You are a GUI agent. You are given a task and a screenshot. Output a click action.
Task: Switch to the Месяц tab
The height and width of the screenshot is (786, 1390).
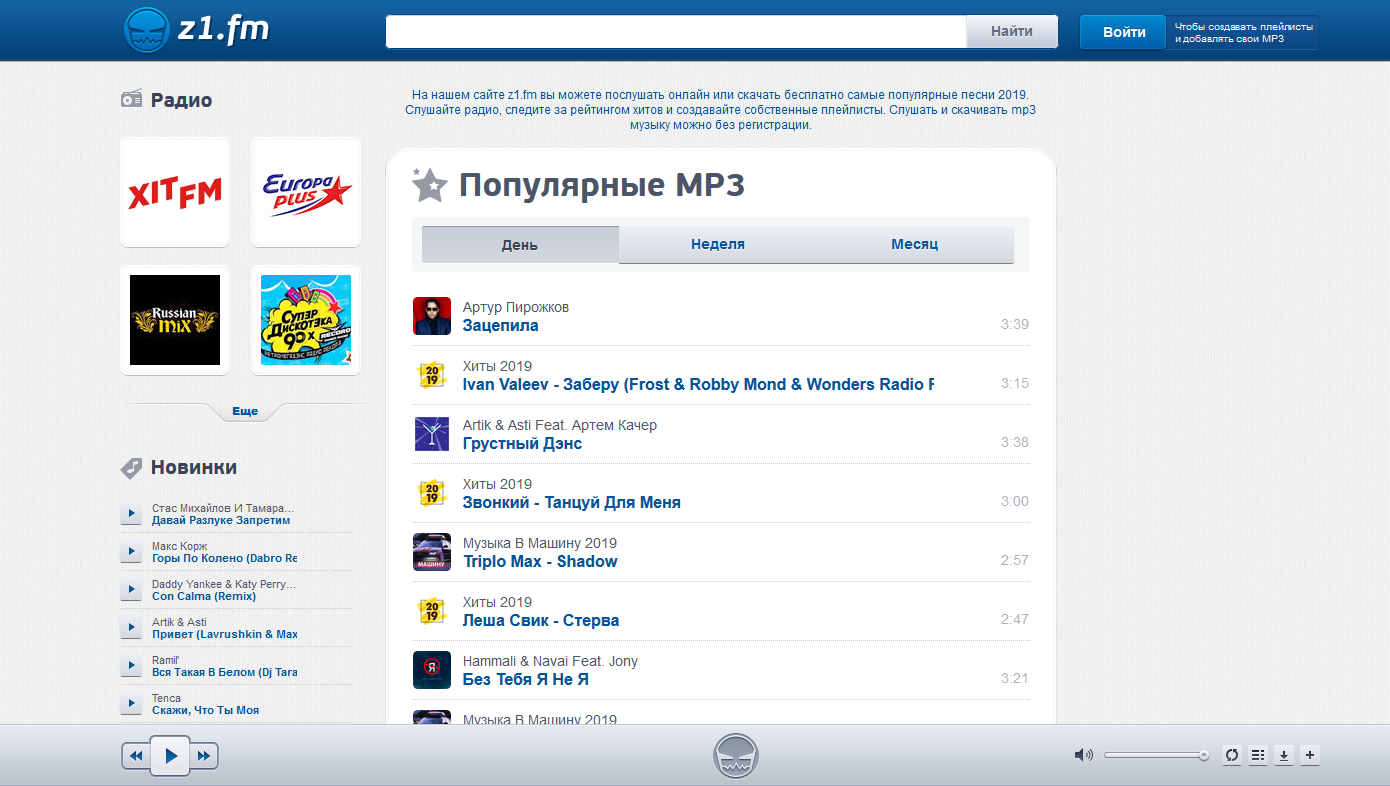click(x=914, y=244)
